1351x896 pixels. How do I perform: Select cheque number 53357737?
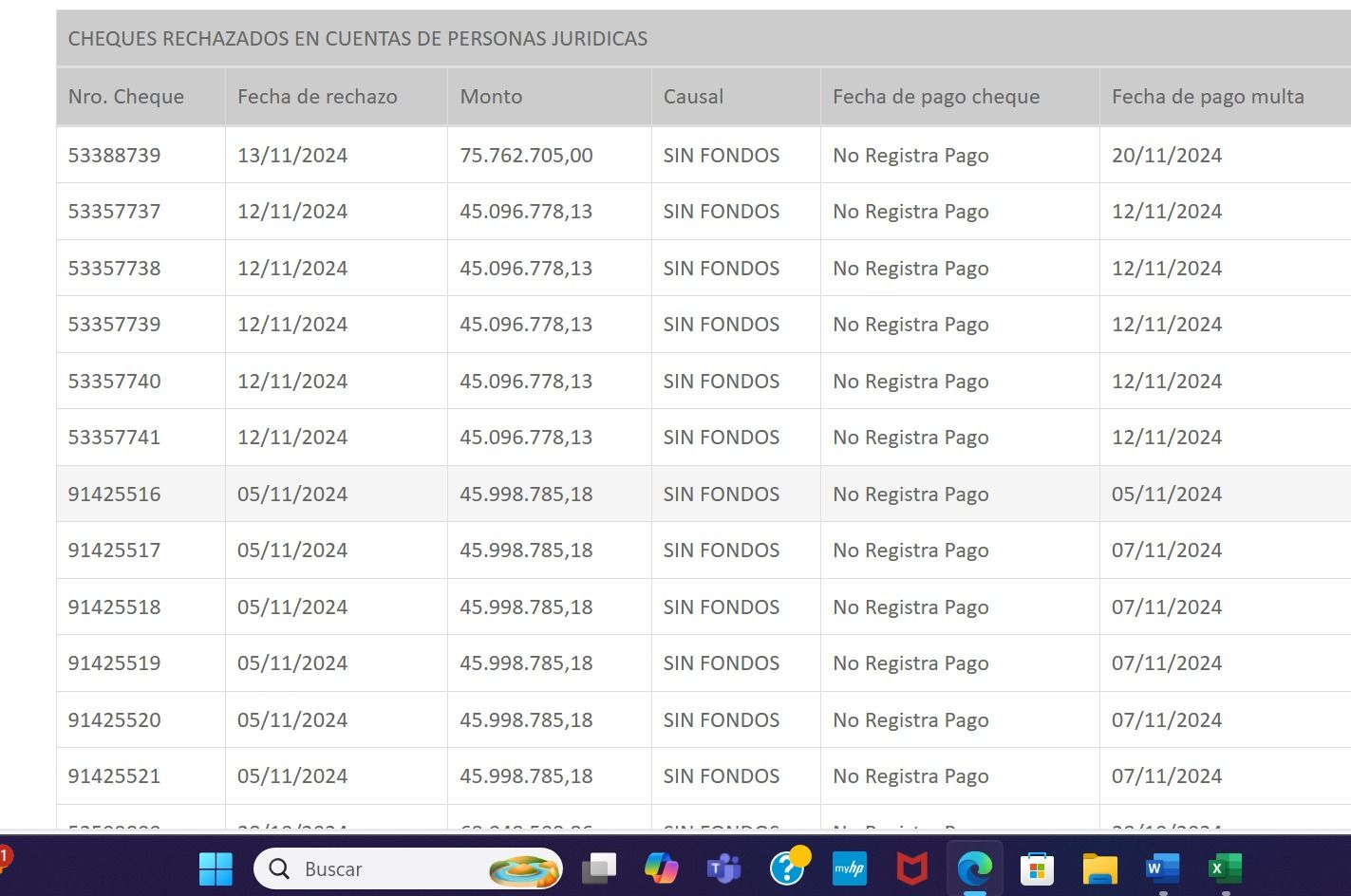click(x=115, y=211)
